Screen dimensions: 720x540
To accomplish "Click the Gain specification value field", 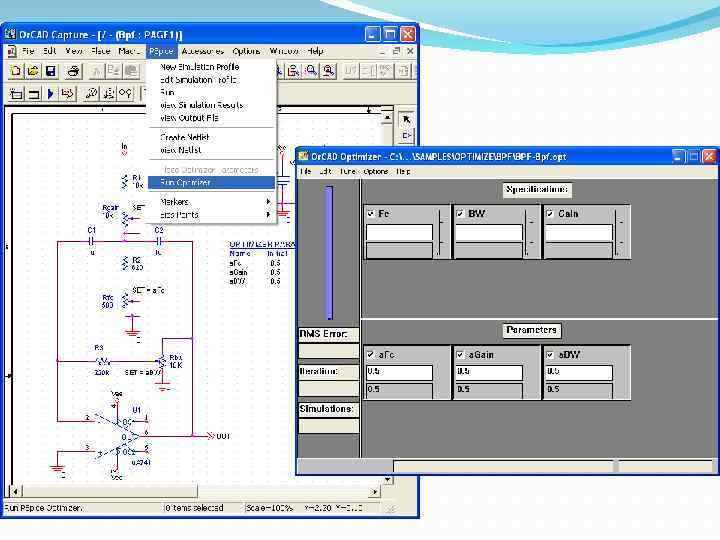I will click(x=579, y=232).
